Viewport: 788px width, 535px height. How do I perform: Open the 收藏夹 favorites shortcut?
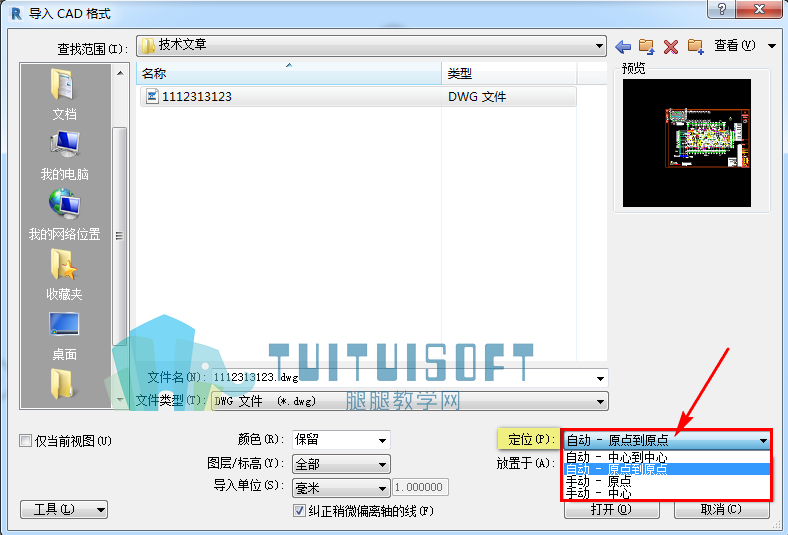(64, 274)
